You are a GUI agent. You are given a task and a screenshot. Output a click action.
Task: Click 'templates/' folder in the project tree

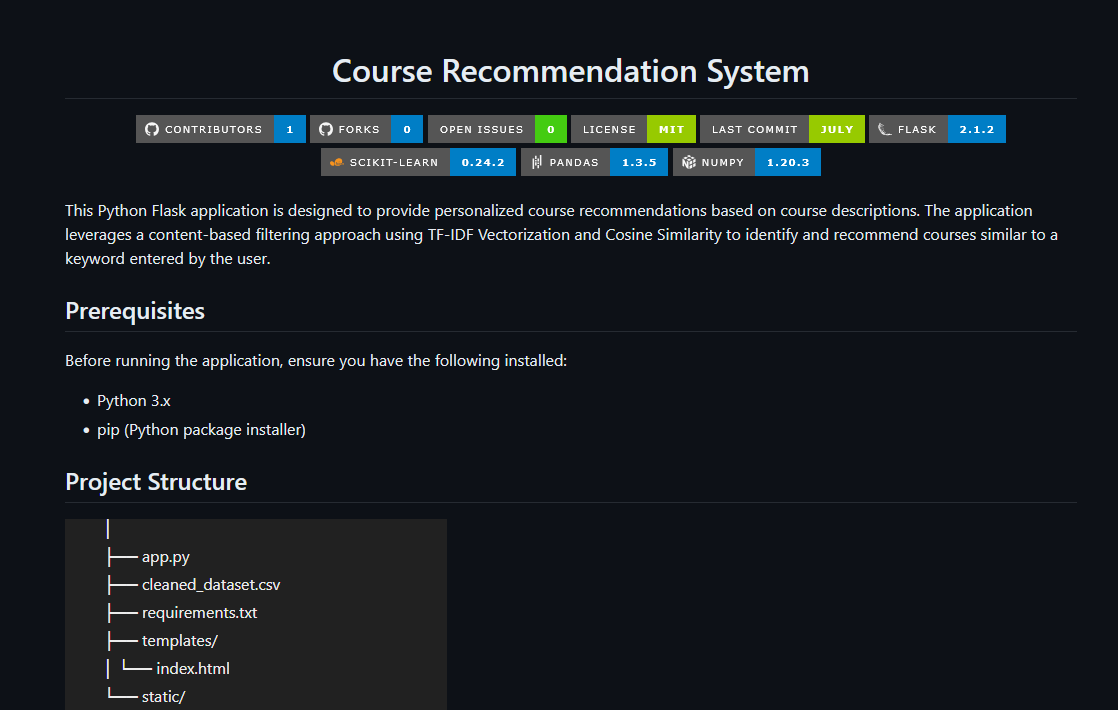point(180,640)
